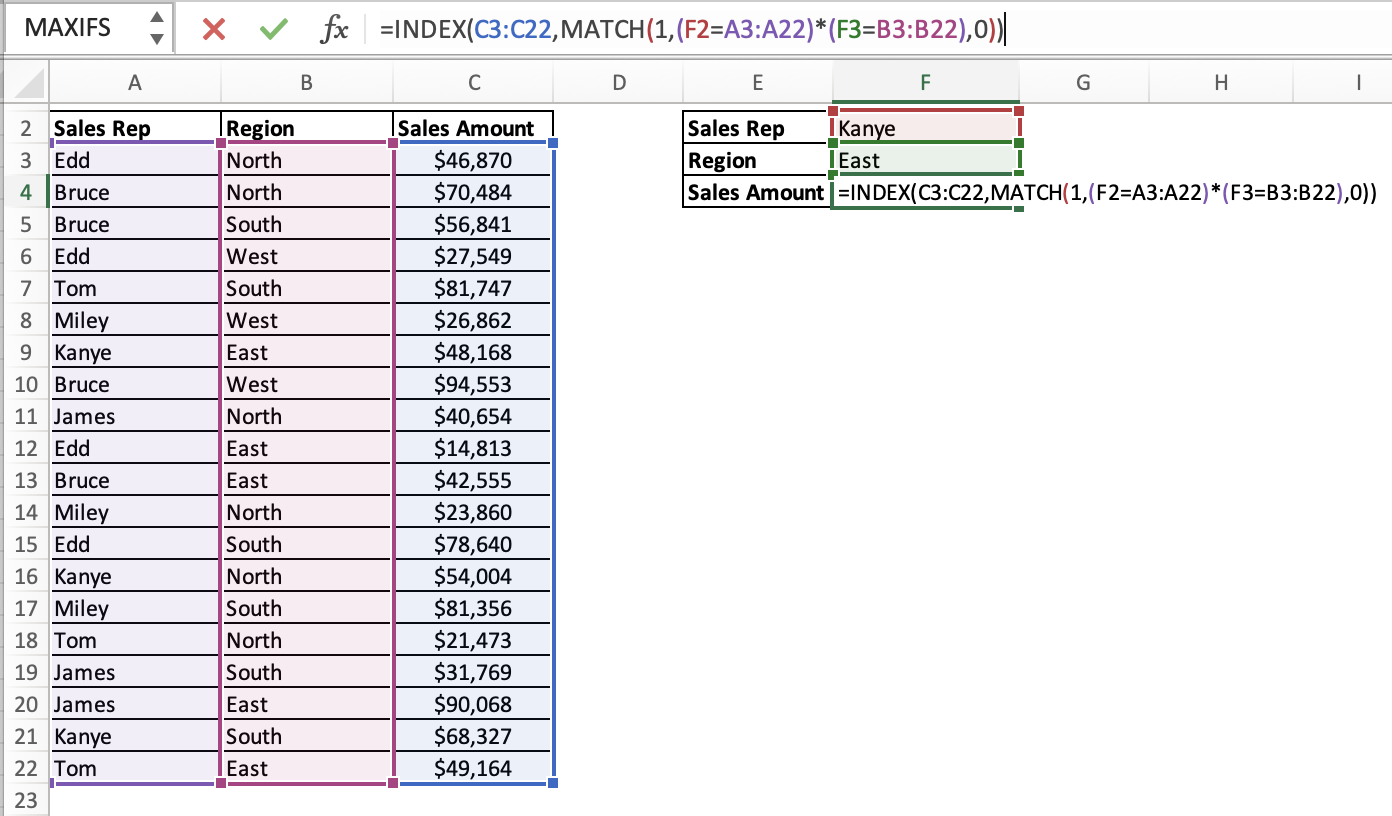Select row 22 header
The width and height of the screenshot is (1392, 816).
(x=26, y=768)
